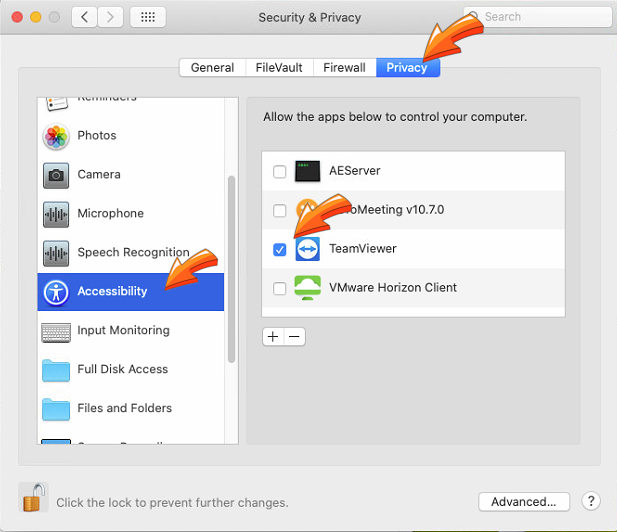
Task: Click the Input Monitoring keyboard icon
Action: (56, 332)
